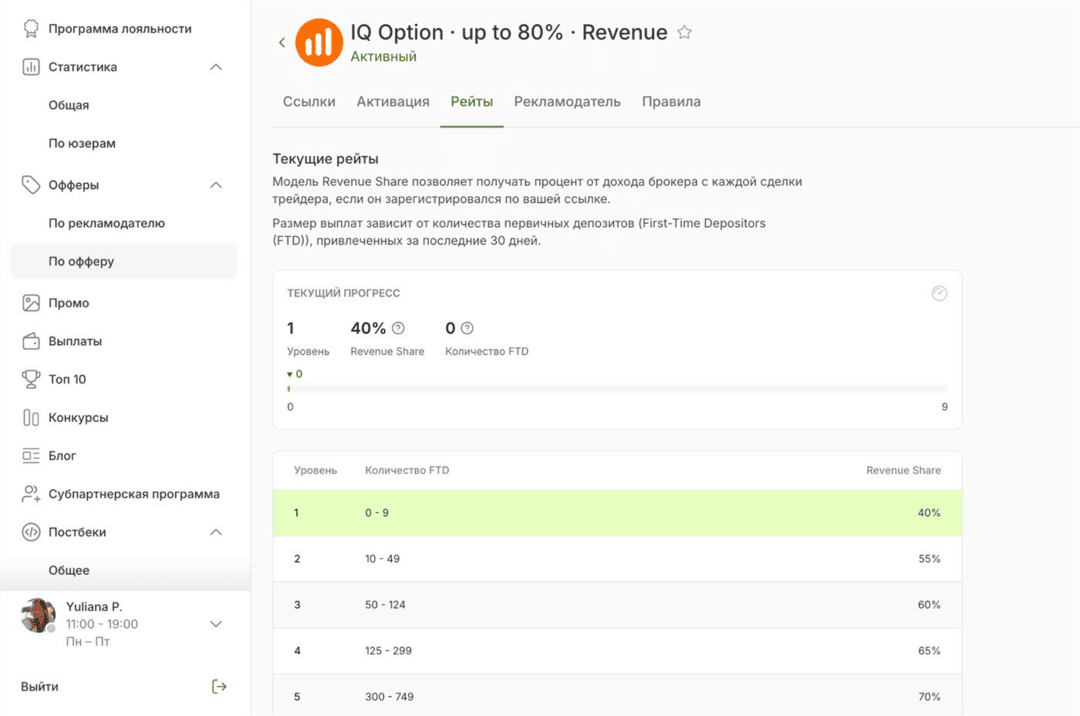Click the Постбеки code icon
The height and width of the screenshot is (716, 1080).
tap(31, 532)
